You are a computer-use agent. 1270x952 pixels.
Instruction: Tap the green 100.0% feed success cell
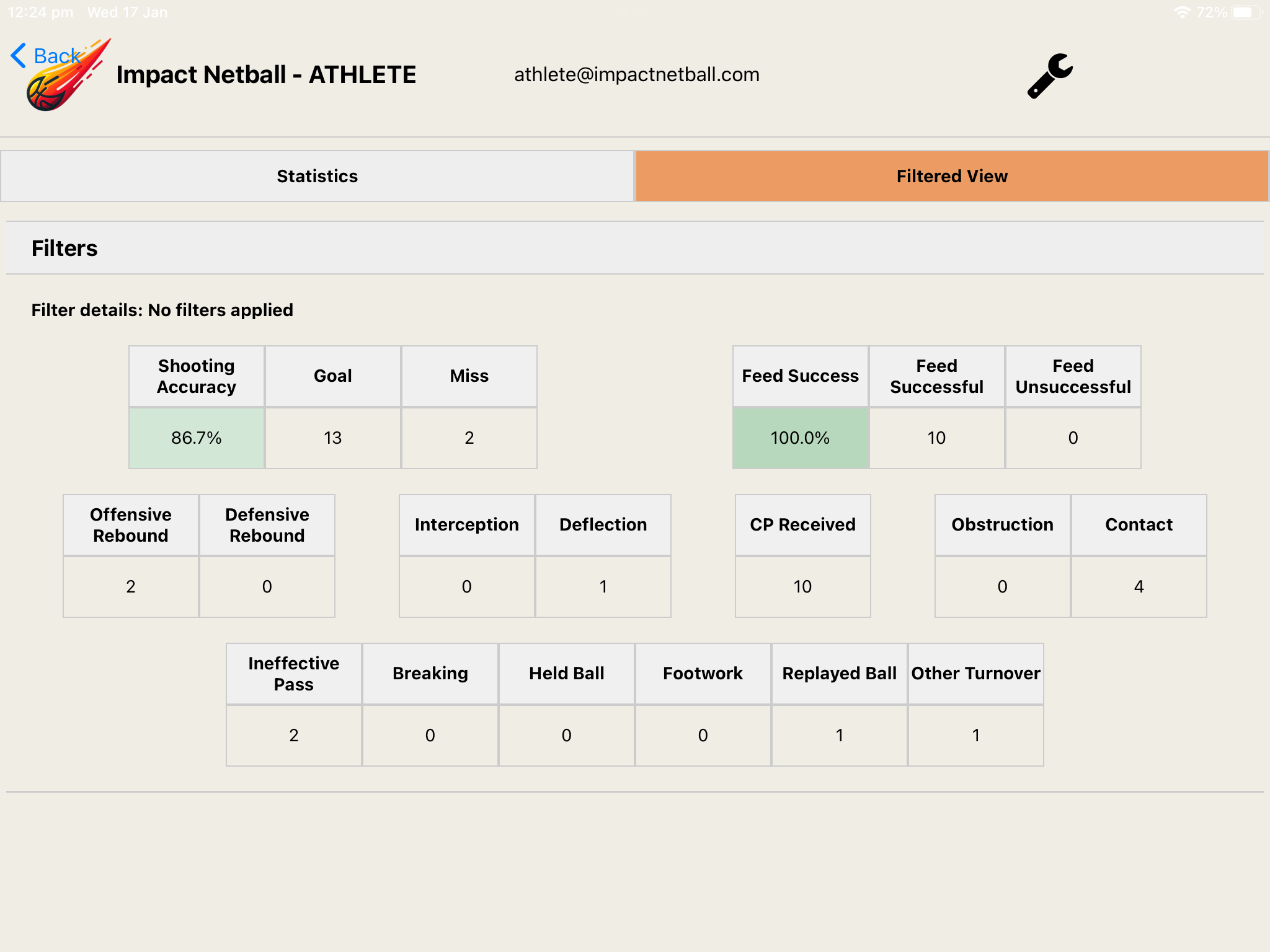pos(800,438)
